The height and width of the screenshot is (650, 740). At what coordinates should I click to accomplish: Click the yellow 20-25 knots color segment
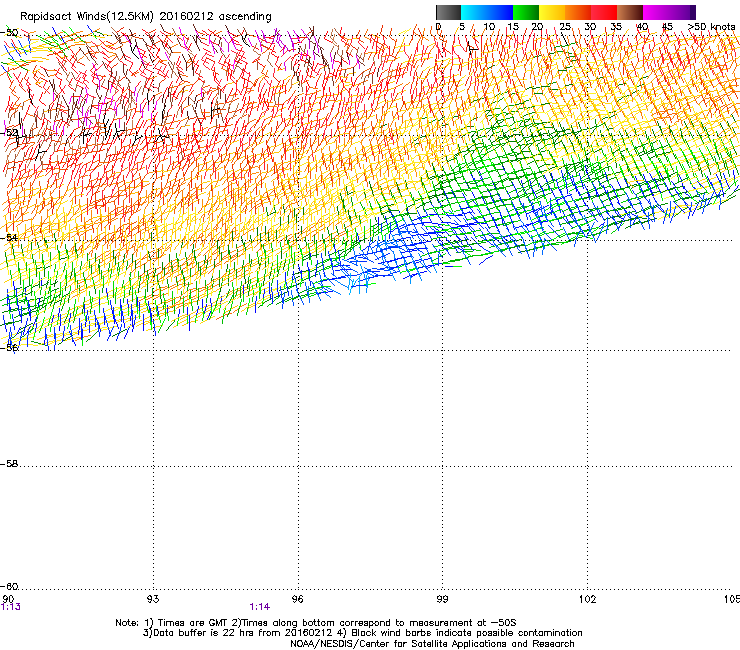(x=552, y=12)
